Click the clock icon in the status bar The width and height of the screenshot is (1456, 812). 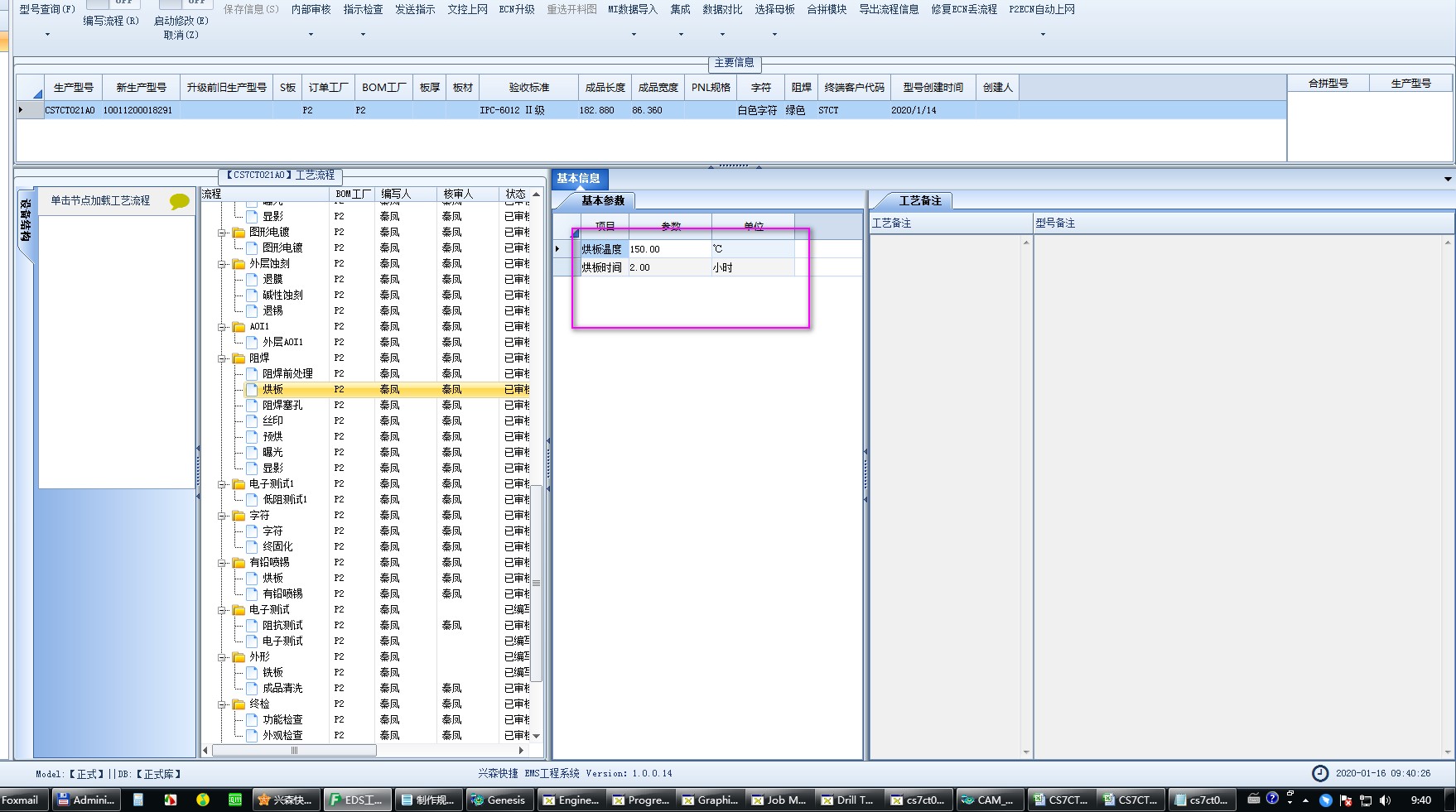click(1320, 773)
